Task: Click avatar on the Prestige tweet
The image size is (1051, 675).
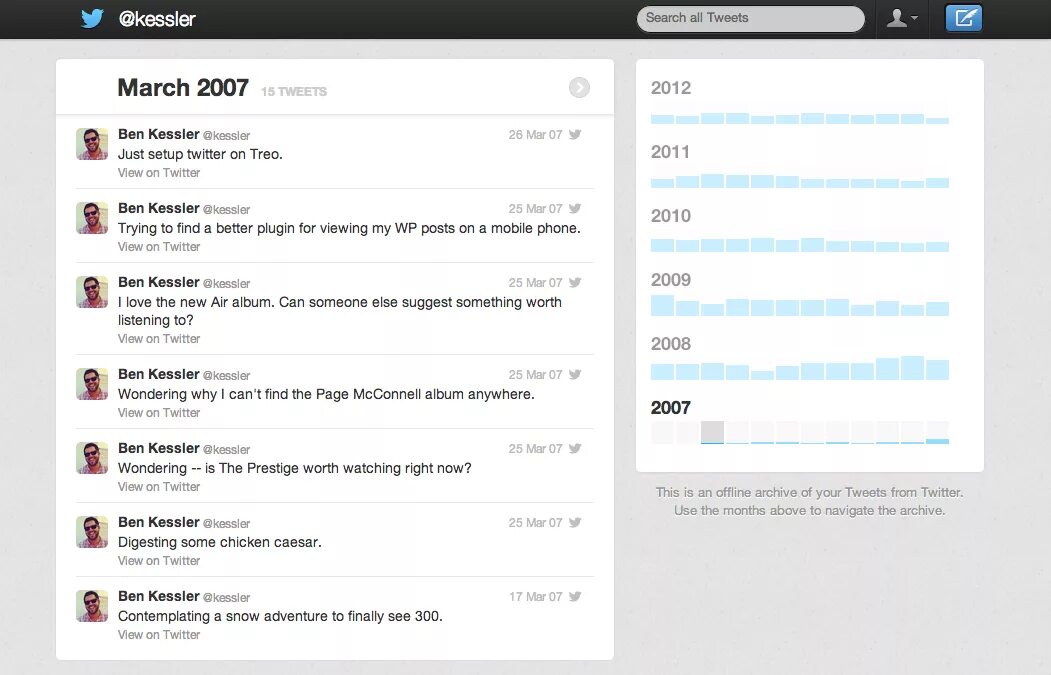Action: [92, 458]
